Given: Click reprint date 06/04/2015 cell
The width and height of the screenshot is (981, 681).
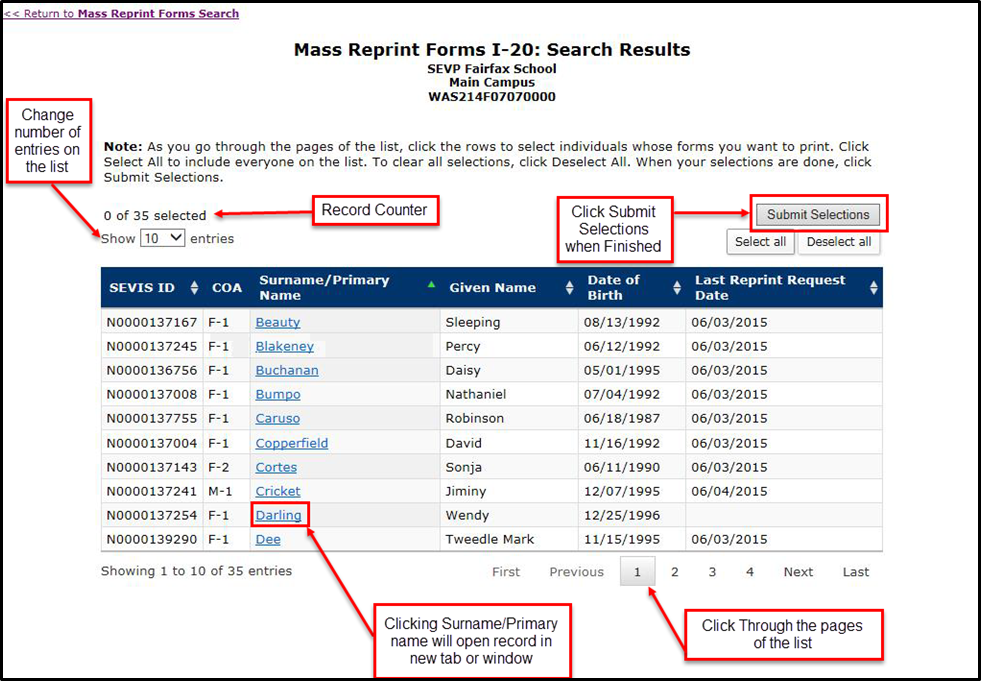Looking at the screenshot, I should tap(784, 491).
